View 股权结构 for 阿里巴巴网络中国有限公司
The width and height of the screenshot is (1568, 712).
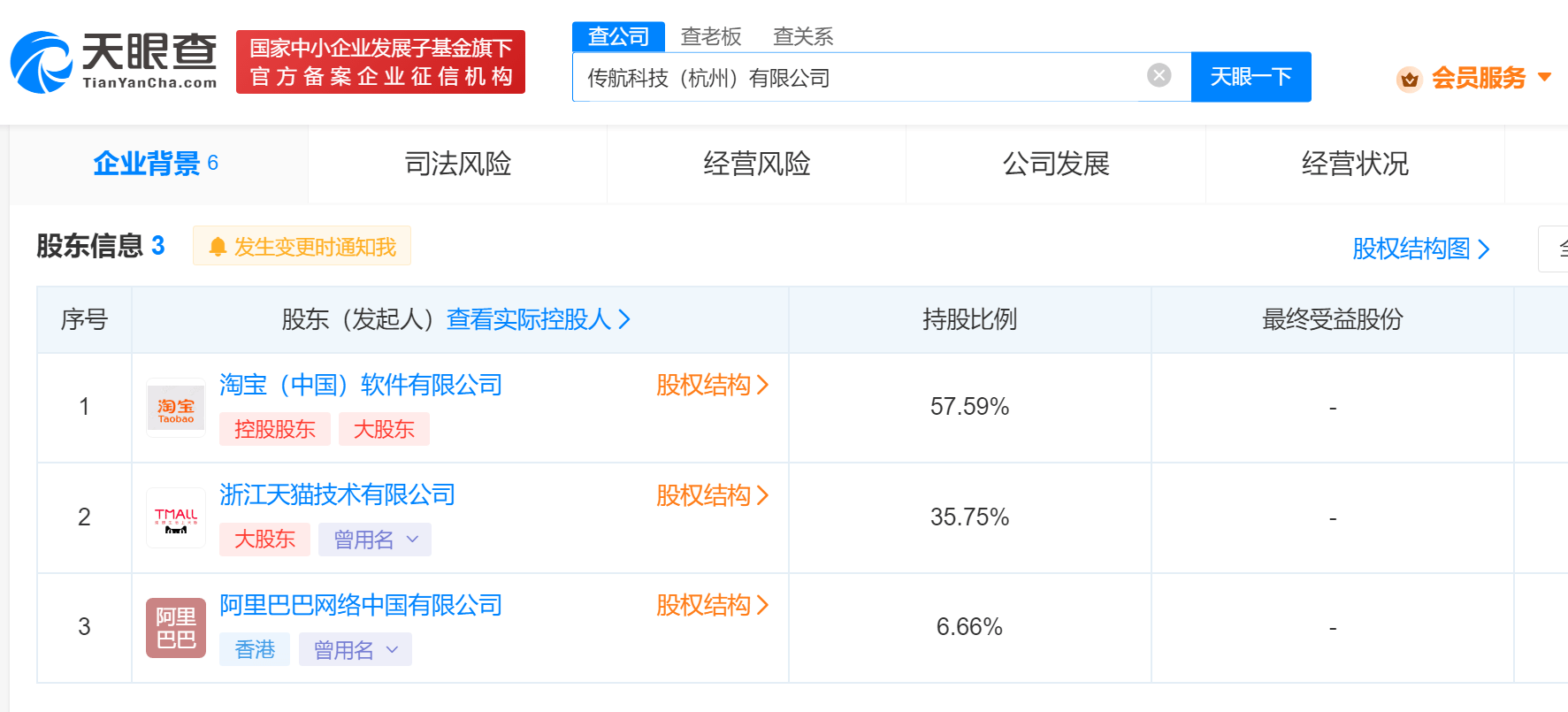[x=712, y=606]
